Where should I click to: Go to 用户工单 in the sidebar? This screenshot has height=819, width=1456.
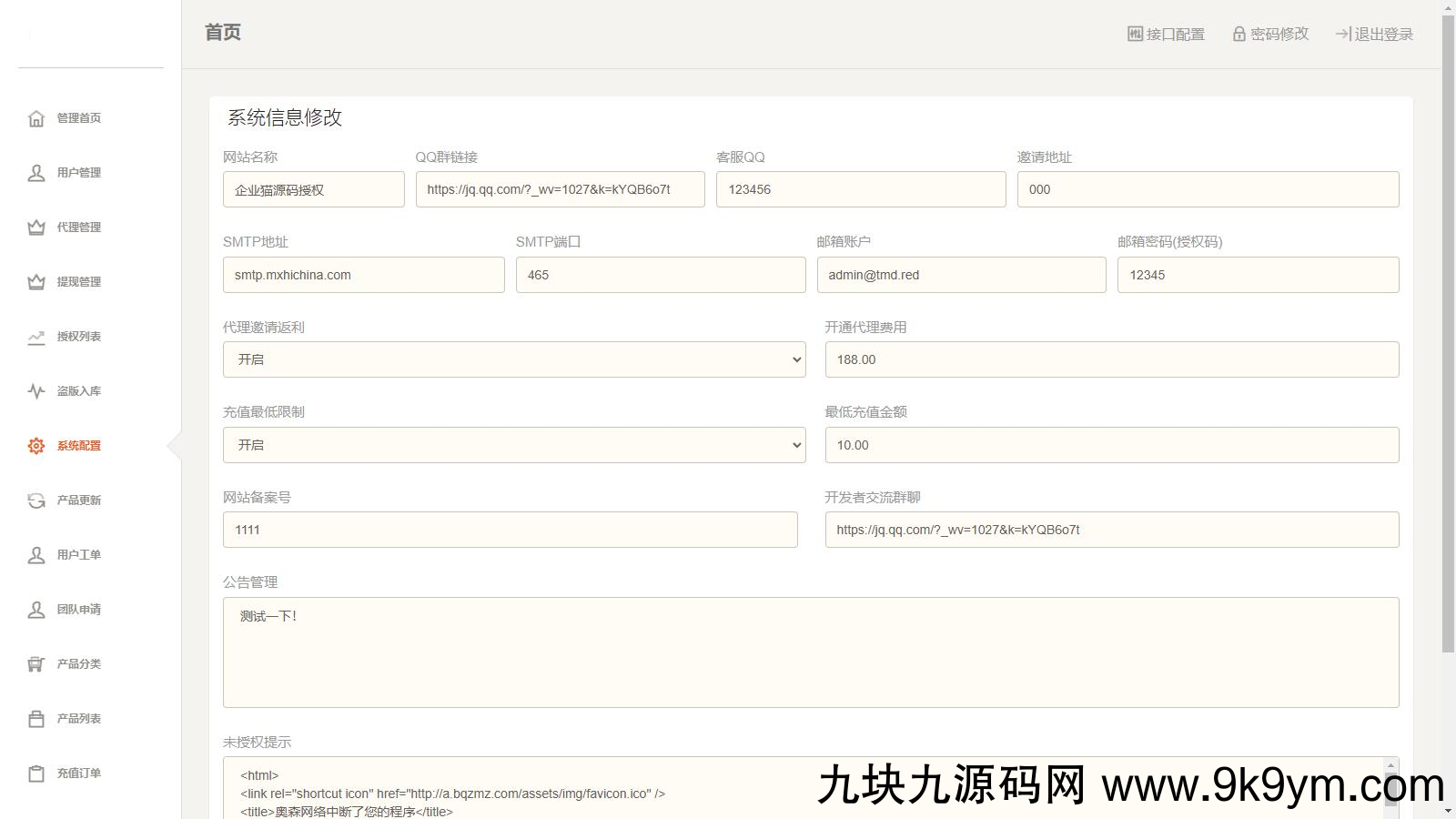click(78, 555)
